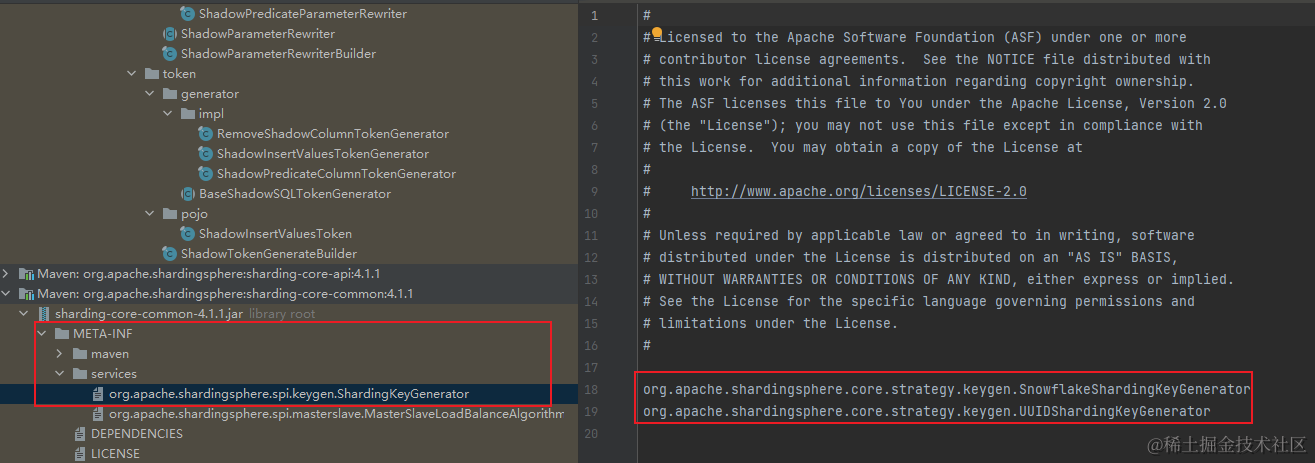Collapse the services folder
1315x463 pixels.
tap(60, 373)
